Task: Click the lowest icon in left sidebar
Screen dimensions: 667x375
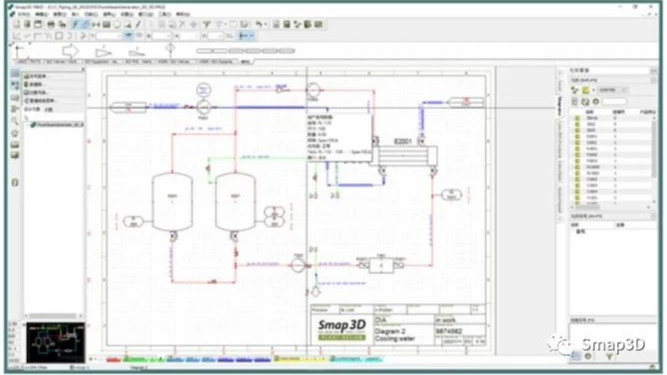Action: [x=15, y=183]
